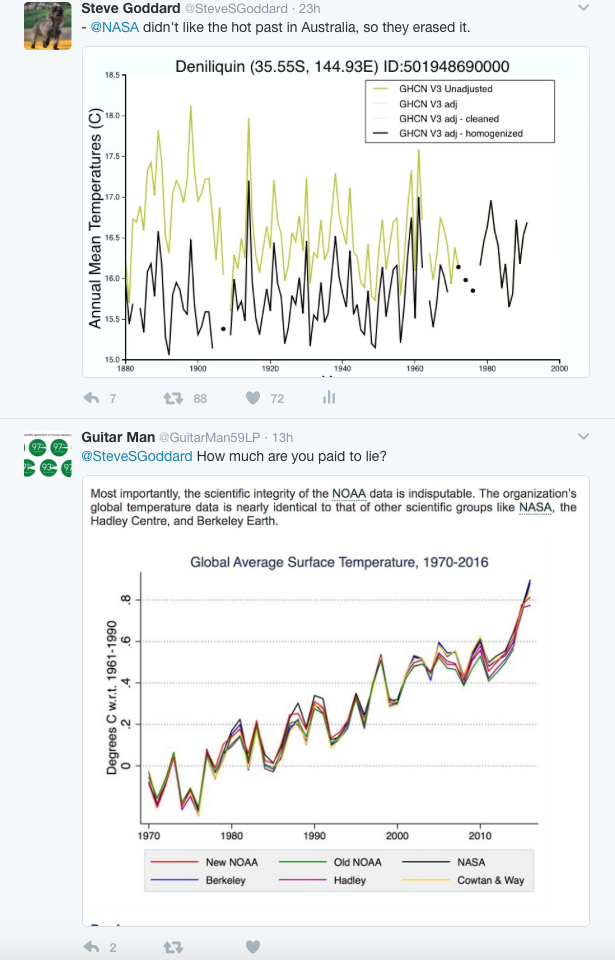Open the @SteveSGoddard mention link
This screenshot has height=960, width=615.
tap(137, 456)
